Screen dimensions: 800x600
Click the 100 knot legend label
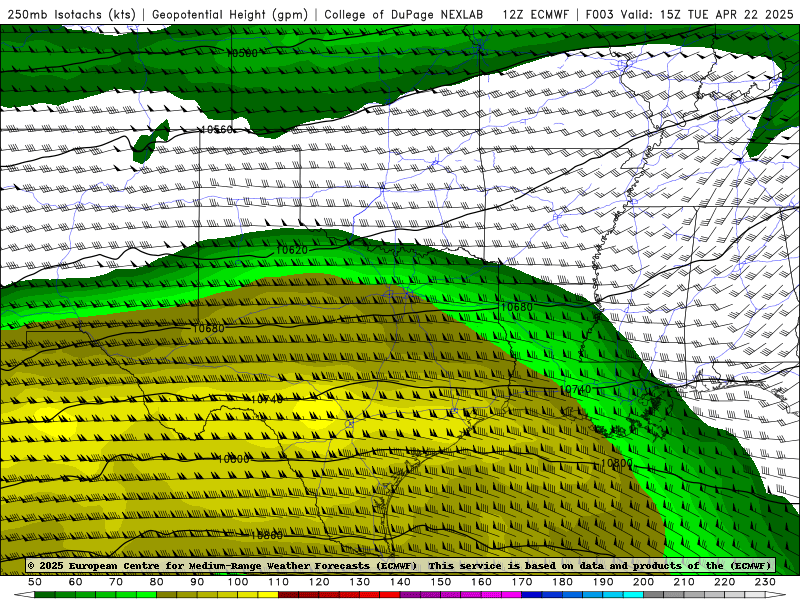pyautogui.click(x=238, y=582)
